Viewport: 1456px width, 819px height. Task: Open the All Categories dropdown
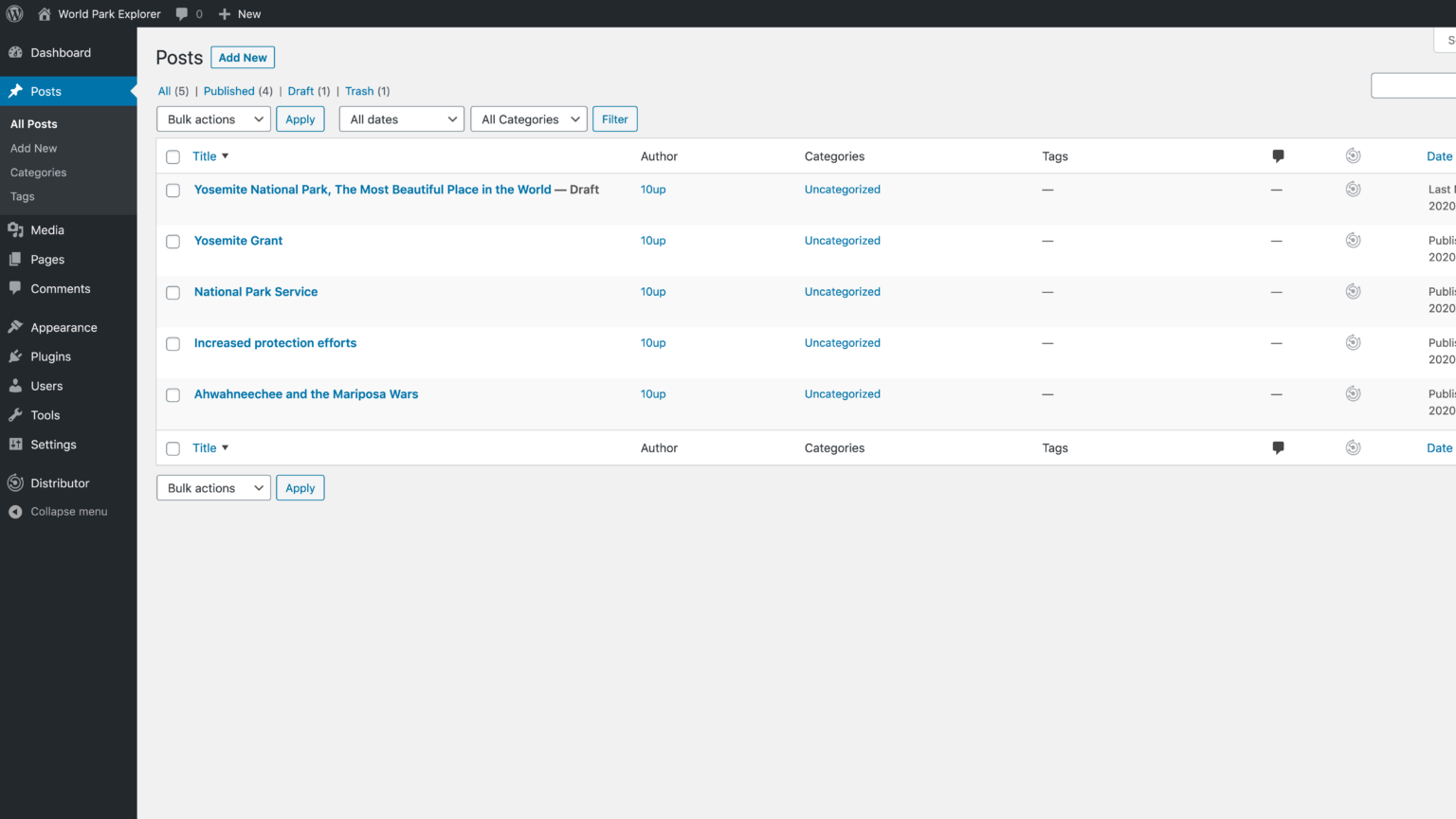[528, 118]
